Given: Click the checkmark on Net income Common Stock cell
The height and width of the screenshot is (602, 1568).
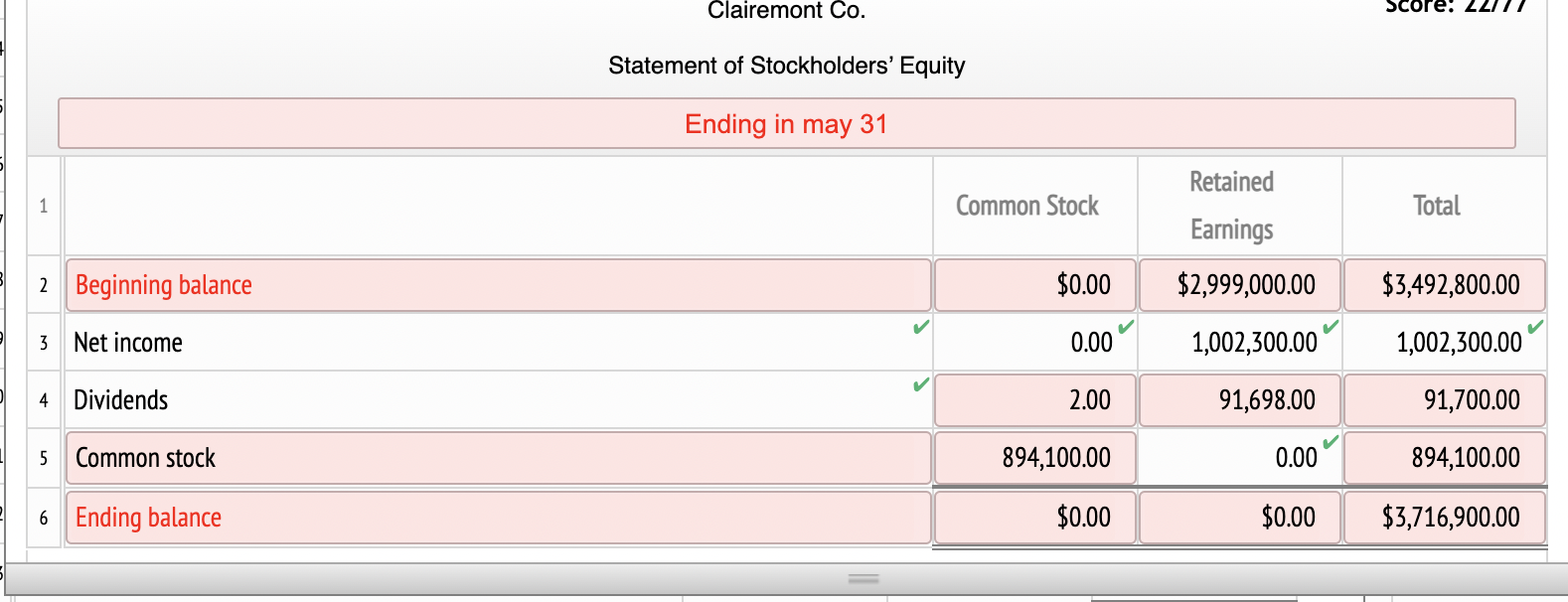Looking at the screenshot, I should (1124, 327).
